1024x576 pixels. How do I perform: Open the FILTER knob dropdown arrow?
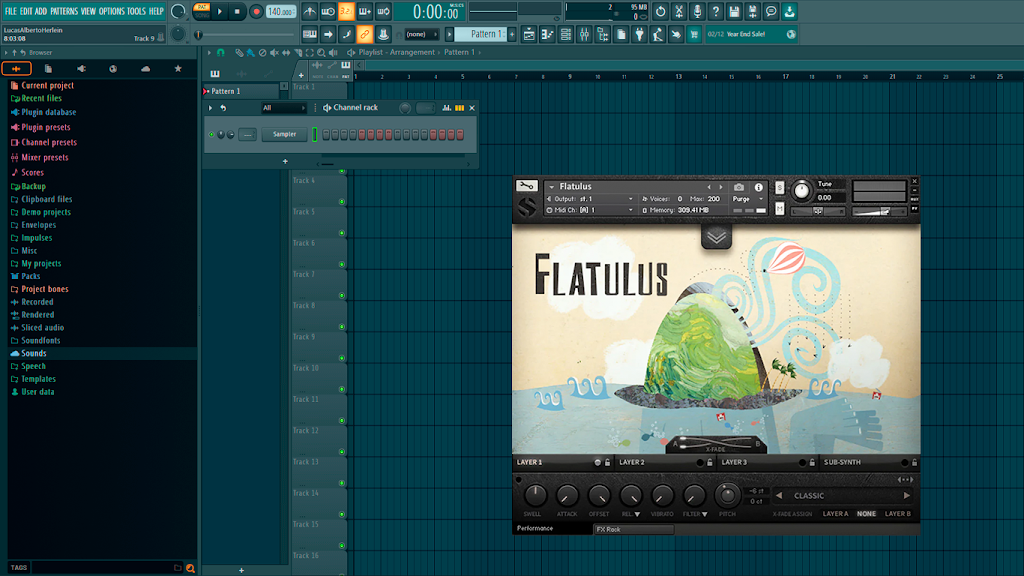point(705,515)
